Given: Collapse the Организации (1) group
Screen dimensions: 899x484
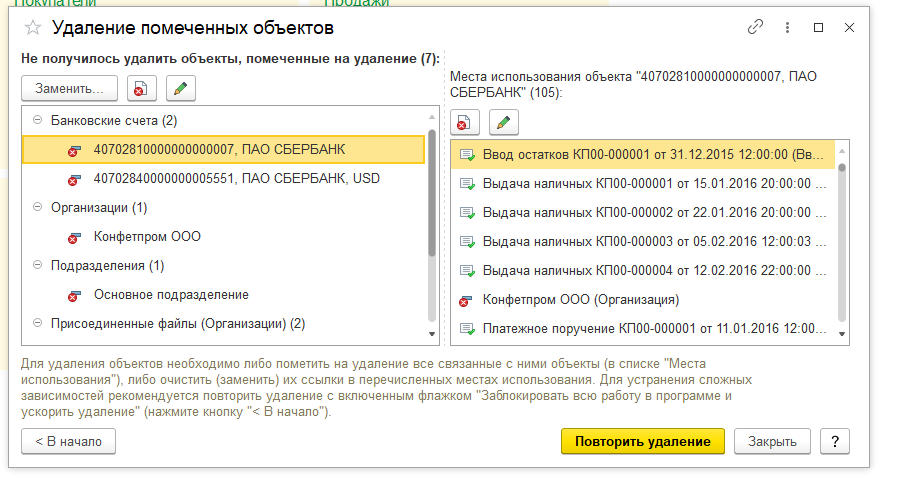Looking at the screenshot, I should 38,207.
